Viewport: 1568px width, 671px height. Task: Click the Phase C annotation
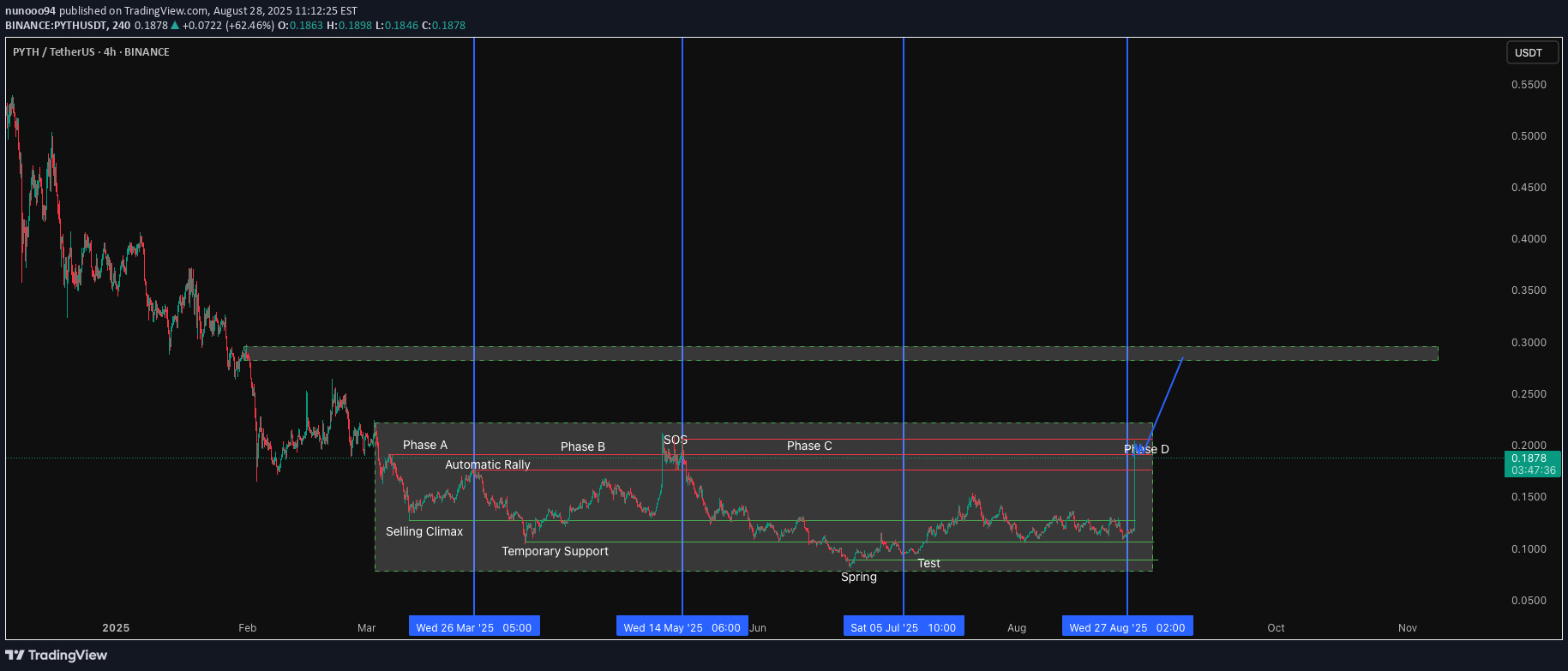[809, 446]
